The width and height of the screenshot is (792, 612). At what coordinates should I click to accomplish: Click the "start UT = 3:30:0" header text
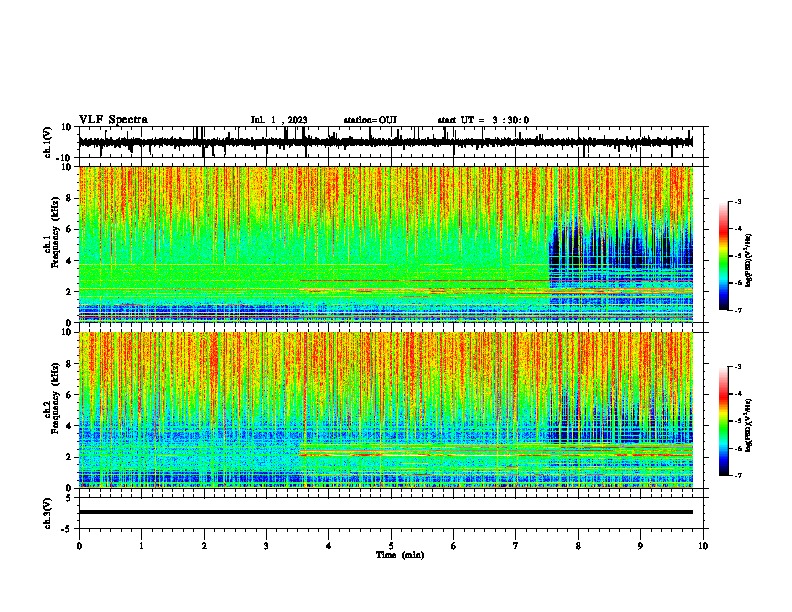[x=483, y=120]
